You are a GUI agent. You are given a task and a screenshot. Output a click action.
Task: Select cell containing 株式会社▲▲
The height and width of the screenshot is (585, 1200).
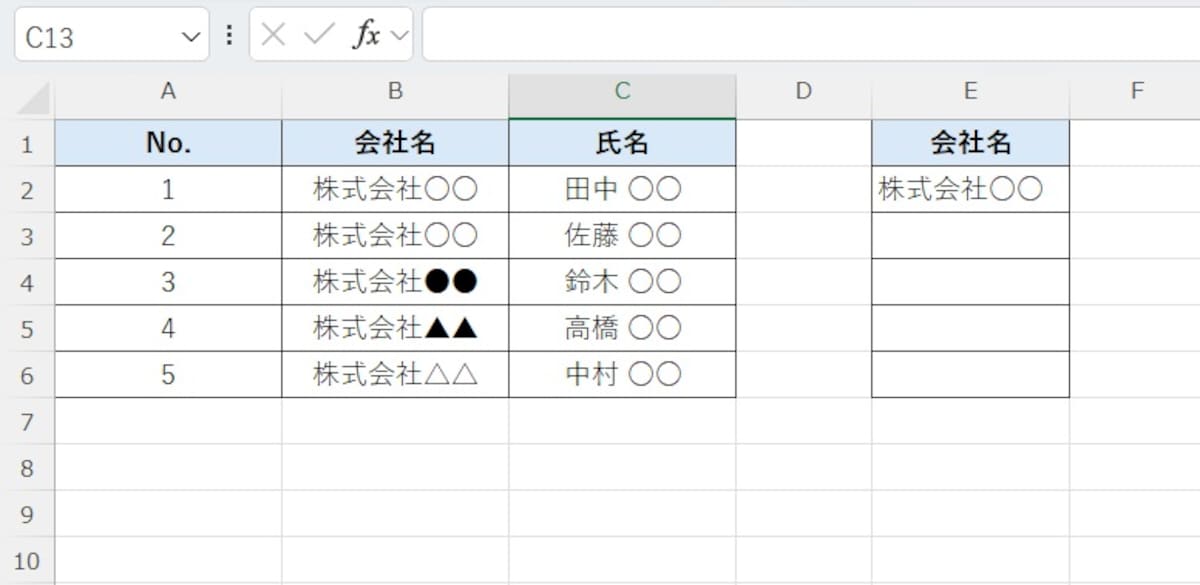pos(395,328)
